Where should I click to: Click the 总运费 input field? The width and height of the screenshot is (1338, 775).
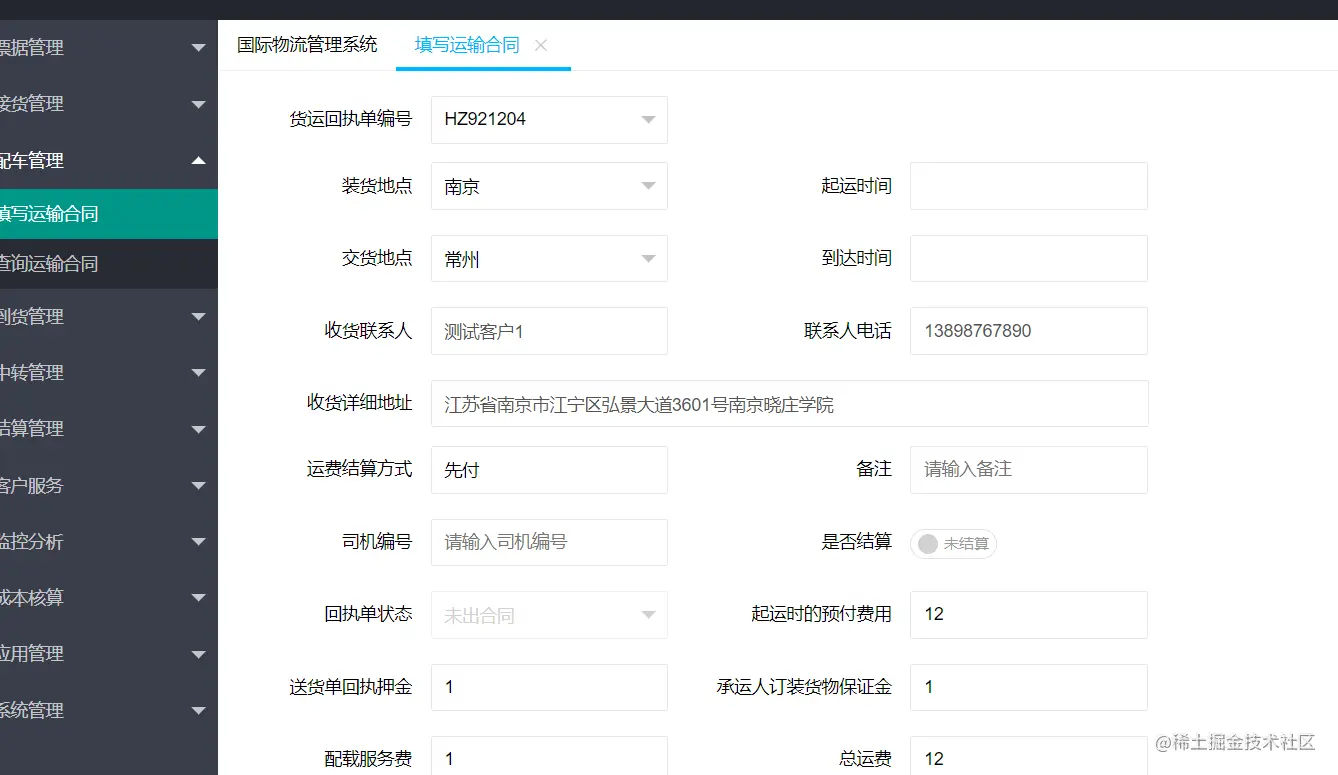pos(1028,756)
